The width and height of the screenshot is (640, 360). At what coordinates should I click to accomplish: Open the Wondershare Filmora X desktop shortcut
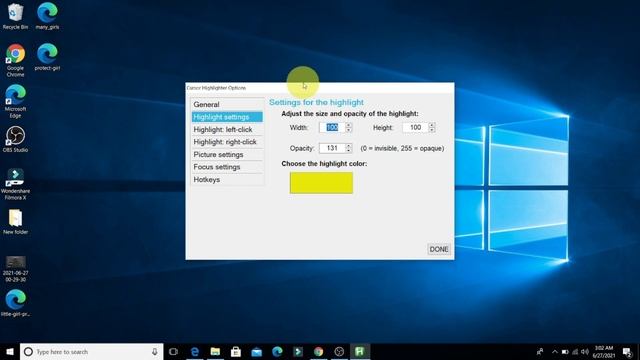coord(15,184)
